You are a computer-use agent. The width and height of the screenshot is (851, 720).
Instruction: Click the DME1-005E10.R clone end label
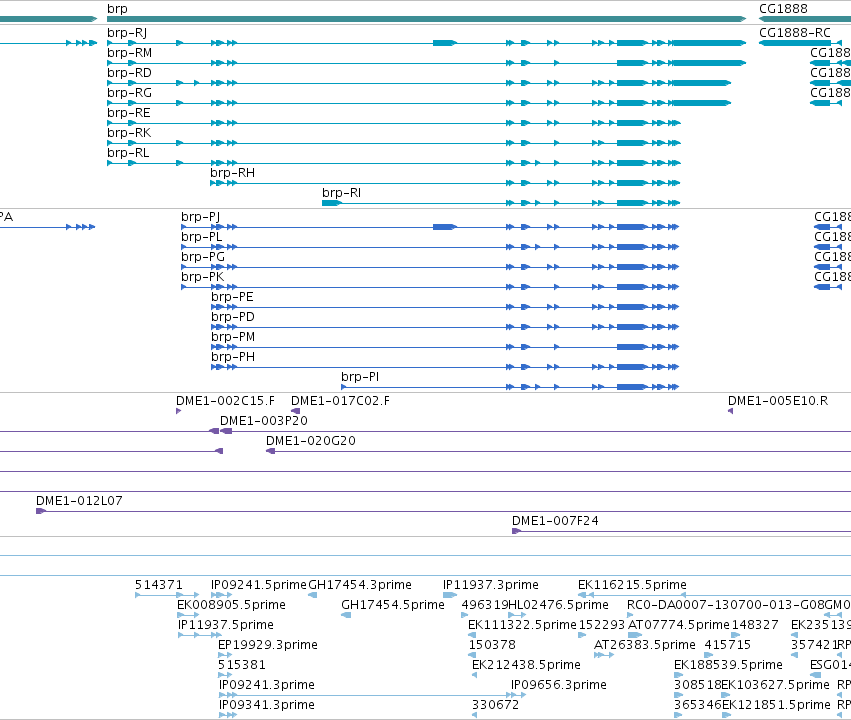778,401
